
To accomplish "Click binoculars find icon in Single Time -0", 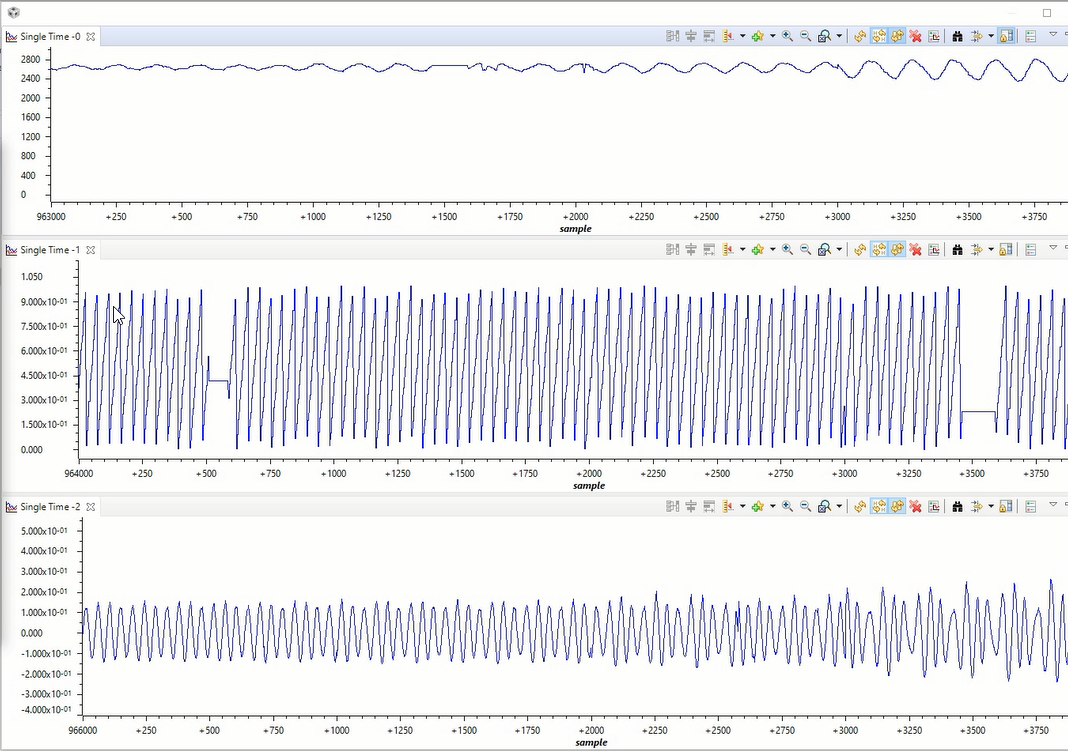I will 957,36.
